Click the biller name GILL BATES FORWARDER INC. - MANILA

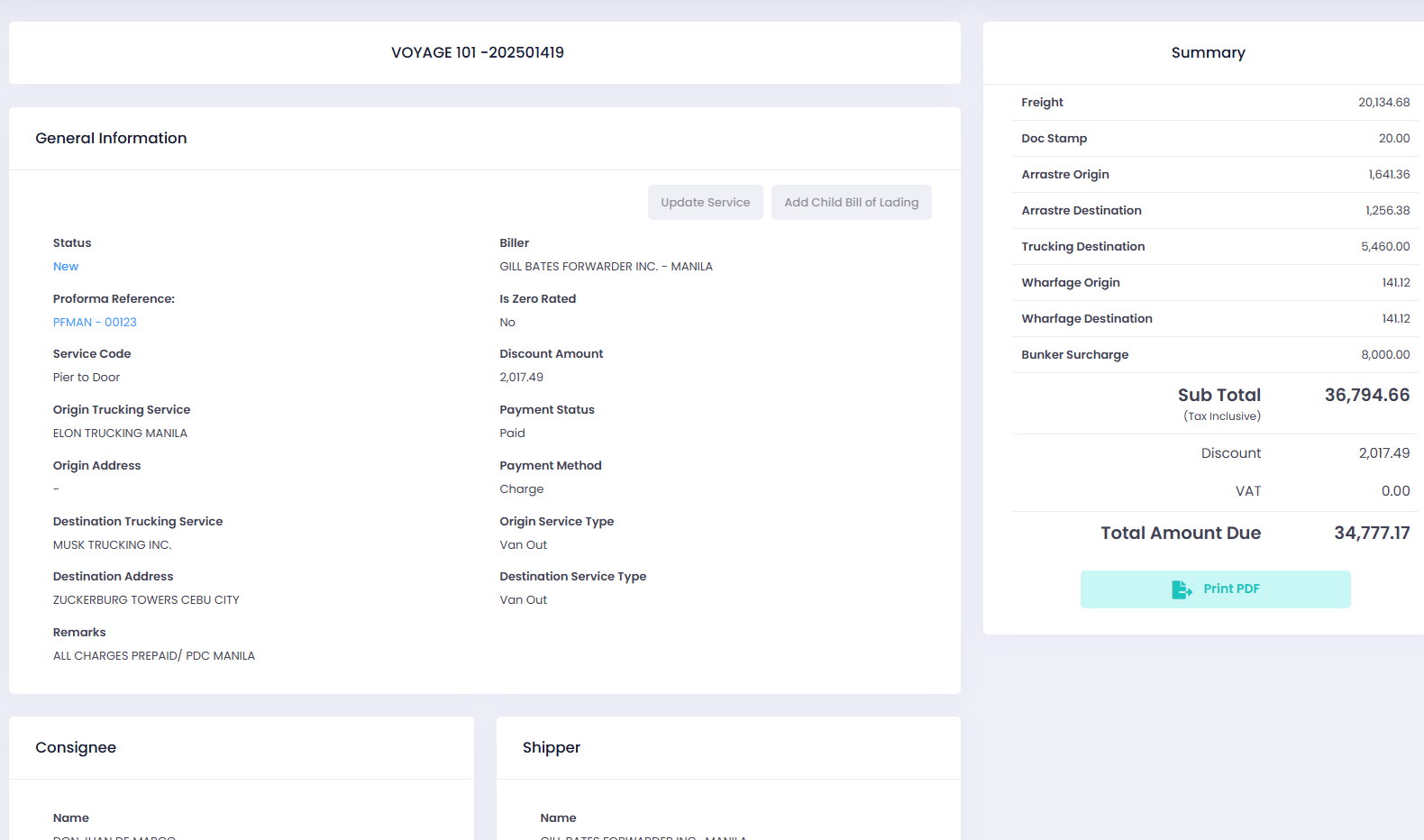[607, 267]
